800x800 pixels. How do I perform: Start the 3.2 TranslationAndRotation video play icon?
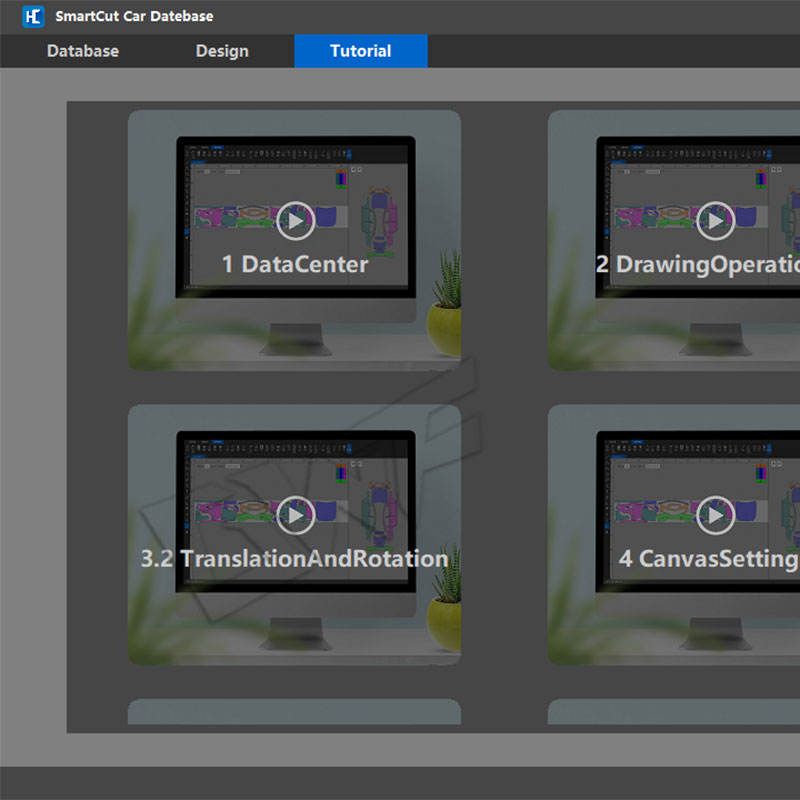tap(295, 515)
